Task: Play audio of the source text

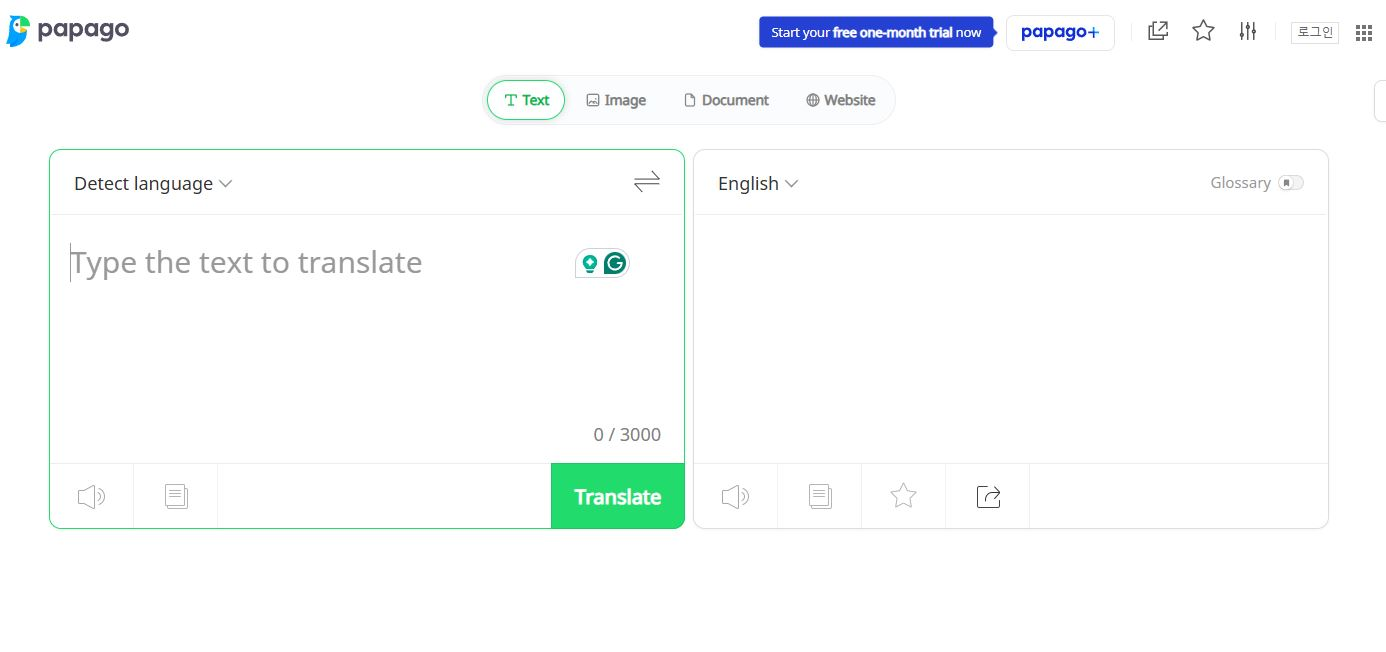Action: click(91, 496)
